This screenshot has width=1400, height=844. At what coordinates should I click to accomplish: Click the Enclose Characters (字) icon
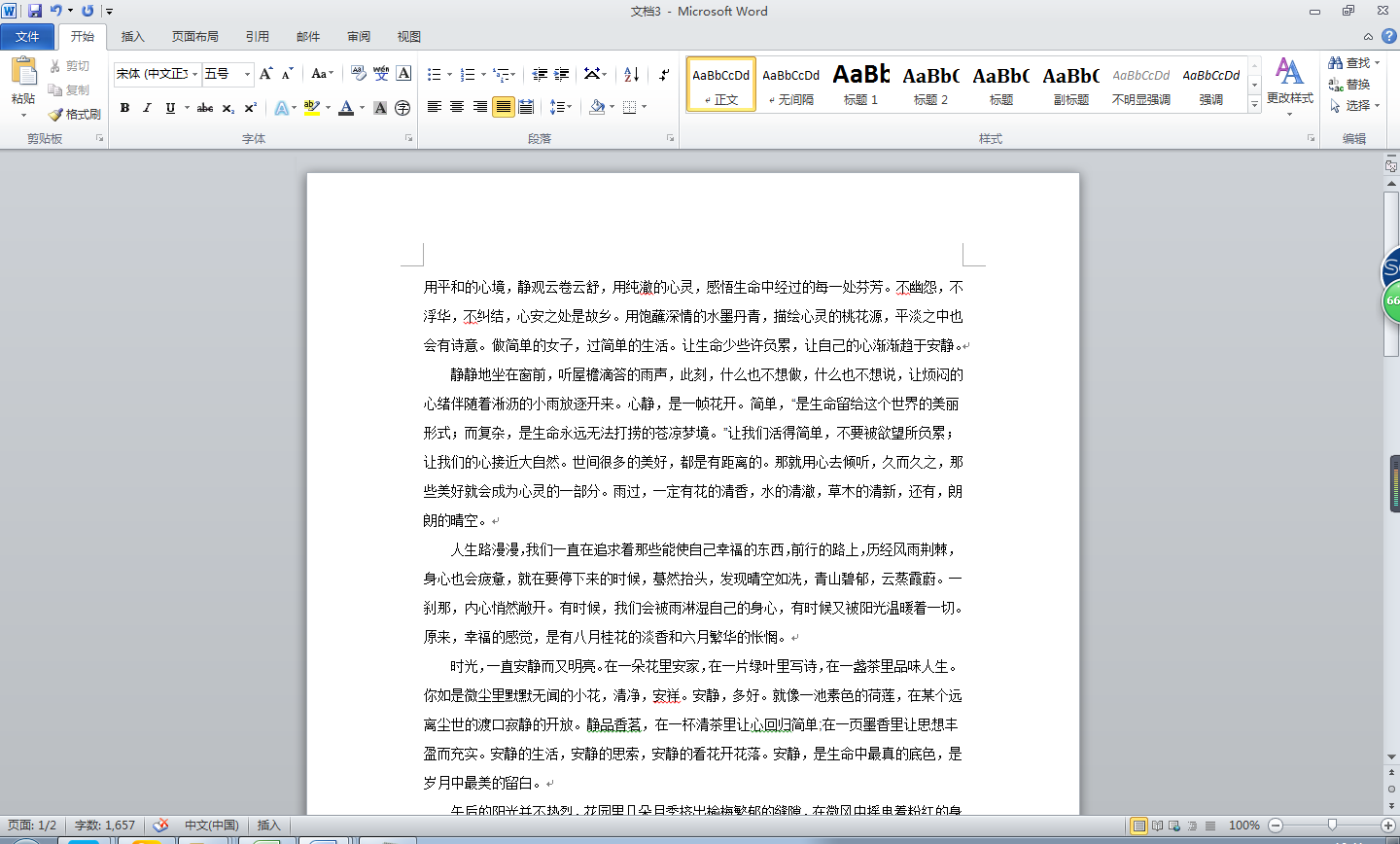point(402,108)
